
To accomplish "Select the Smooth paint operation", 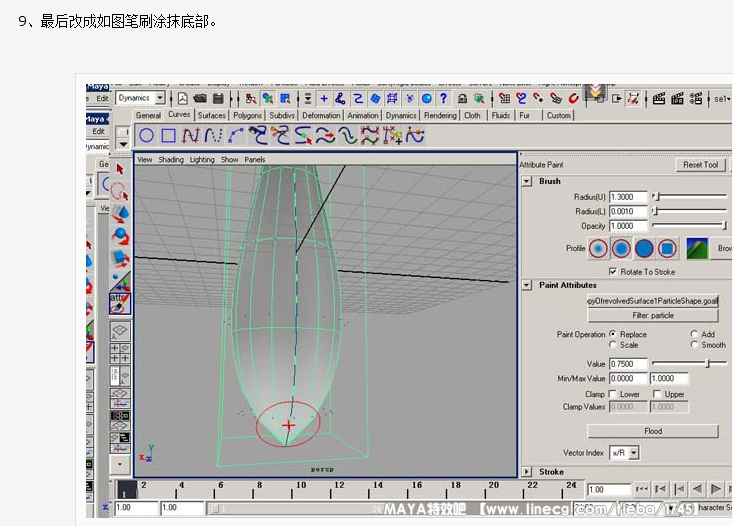I will (x=694, y=345).
